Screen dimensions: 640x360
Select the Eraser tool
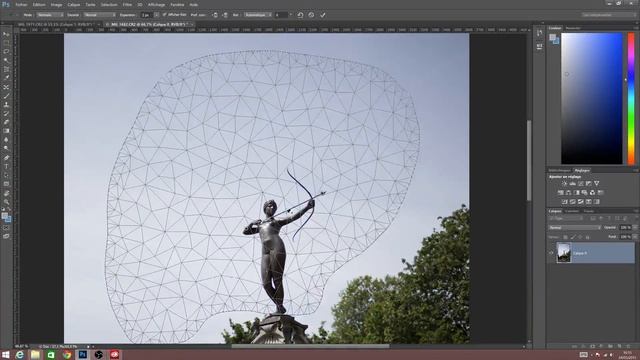coord(6,122)
